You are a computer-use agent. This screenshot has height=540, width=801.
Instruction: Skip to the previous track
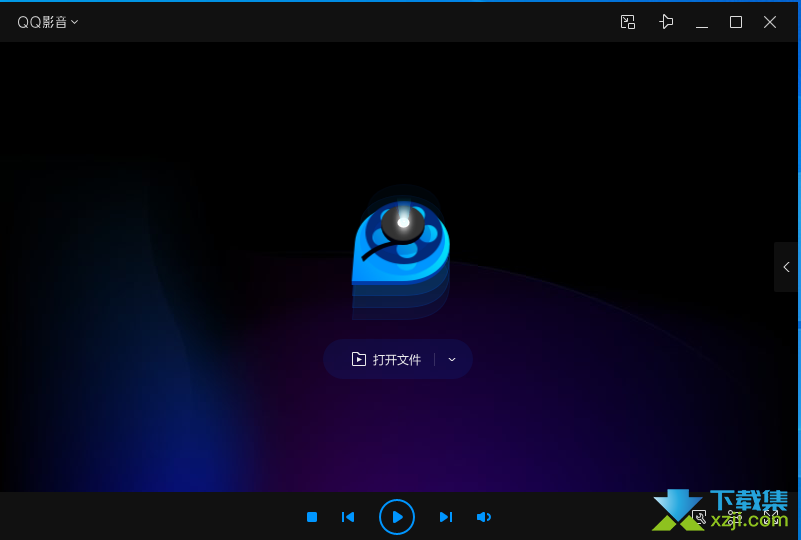[x=348, y=517]
